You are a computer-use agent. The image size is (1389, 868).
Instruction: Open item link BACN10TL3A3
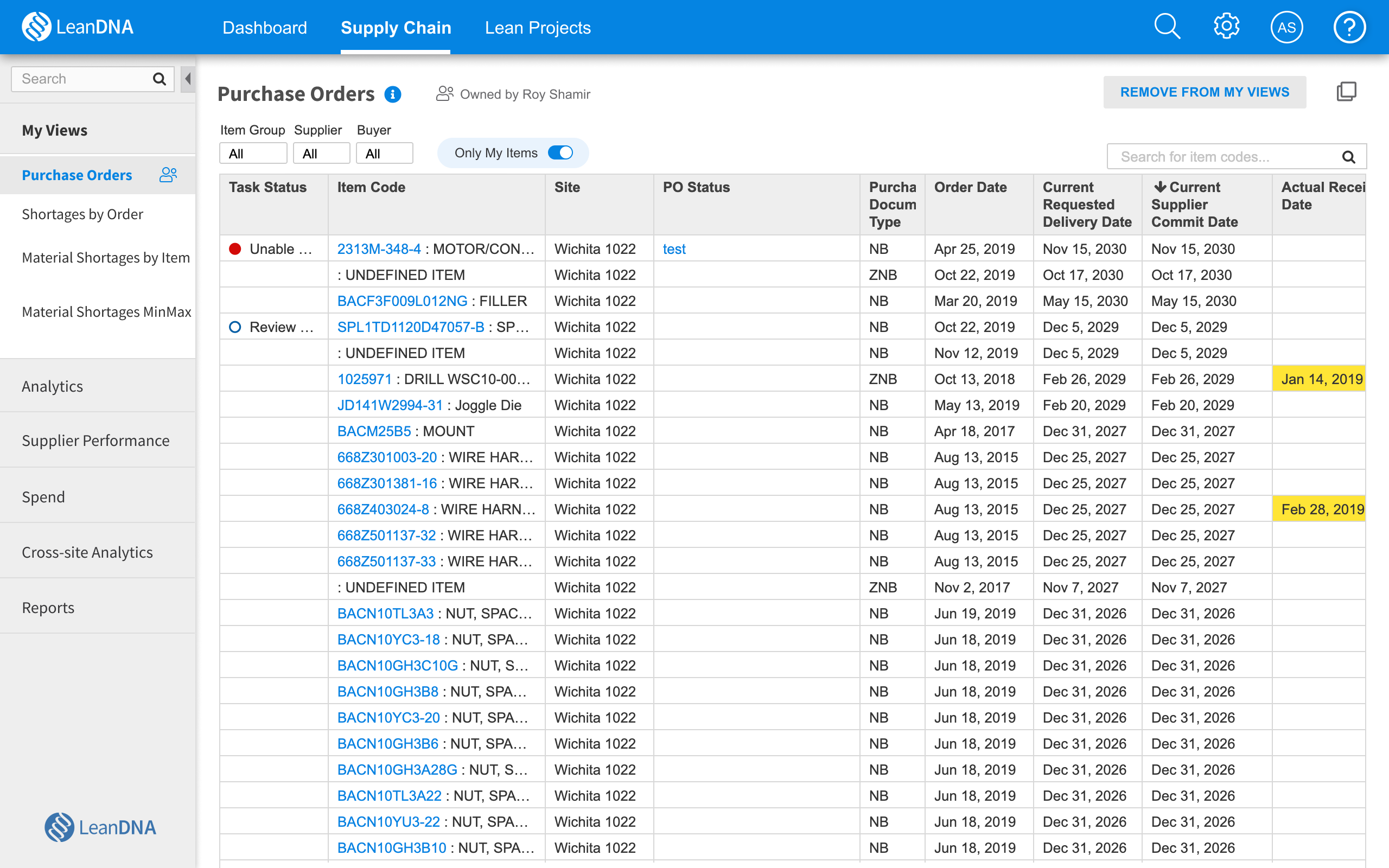385,613
